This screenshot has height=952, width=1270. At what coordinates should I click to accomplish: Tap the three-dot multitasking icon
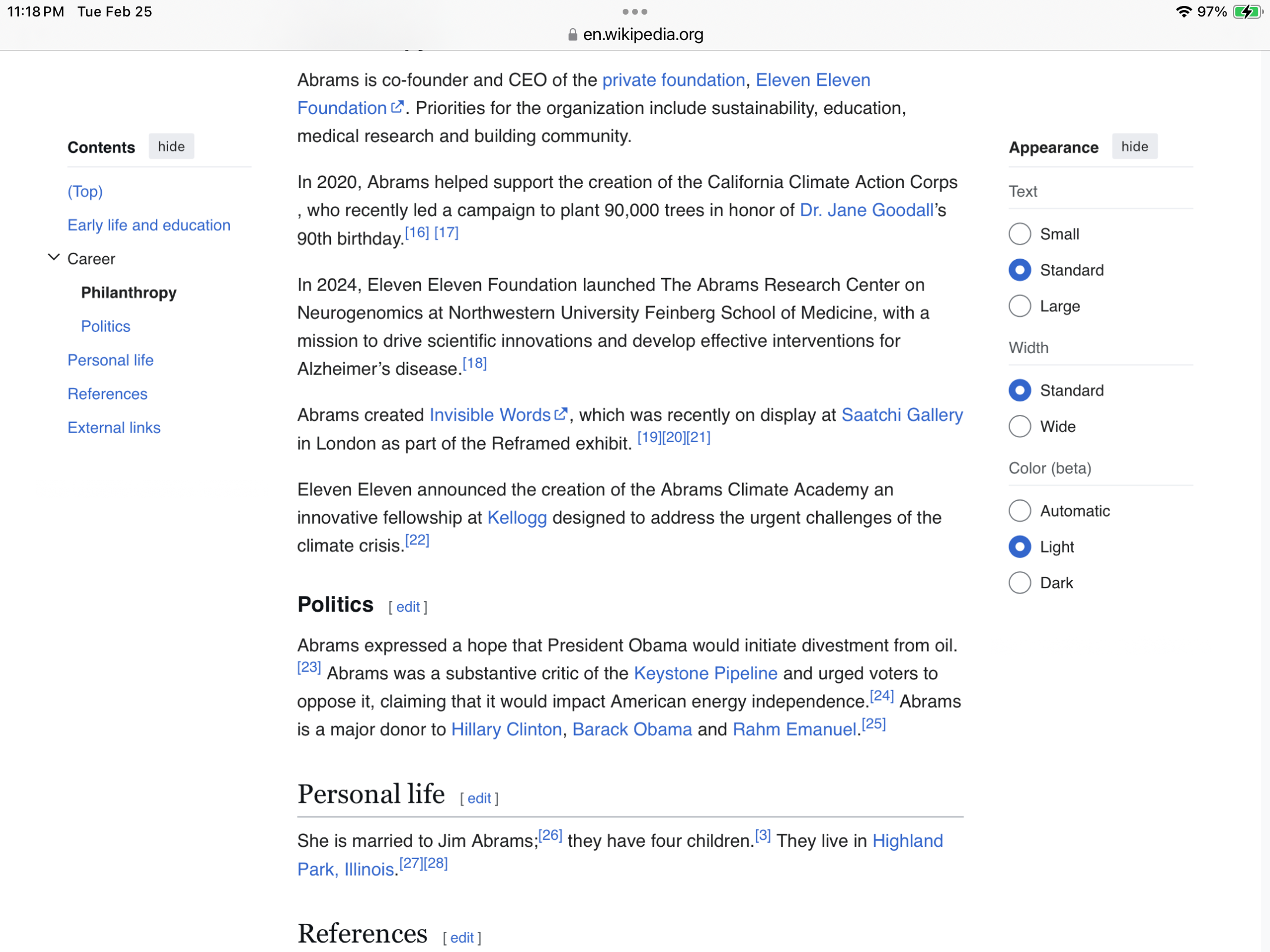[635, 12]
